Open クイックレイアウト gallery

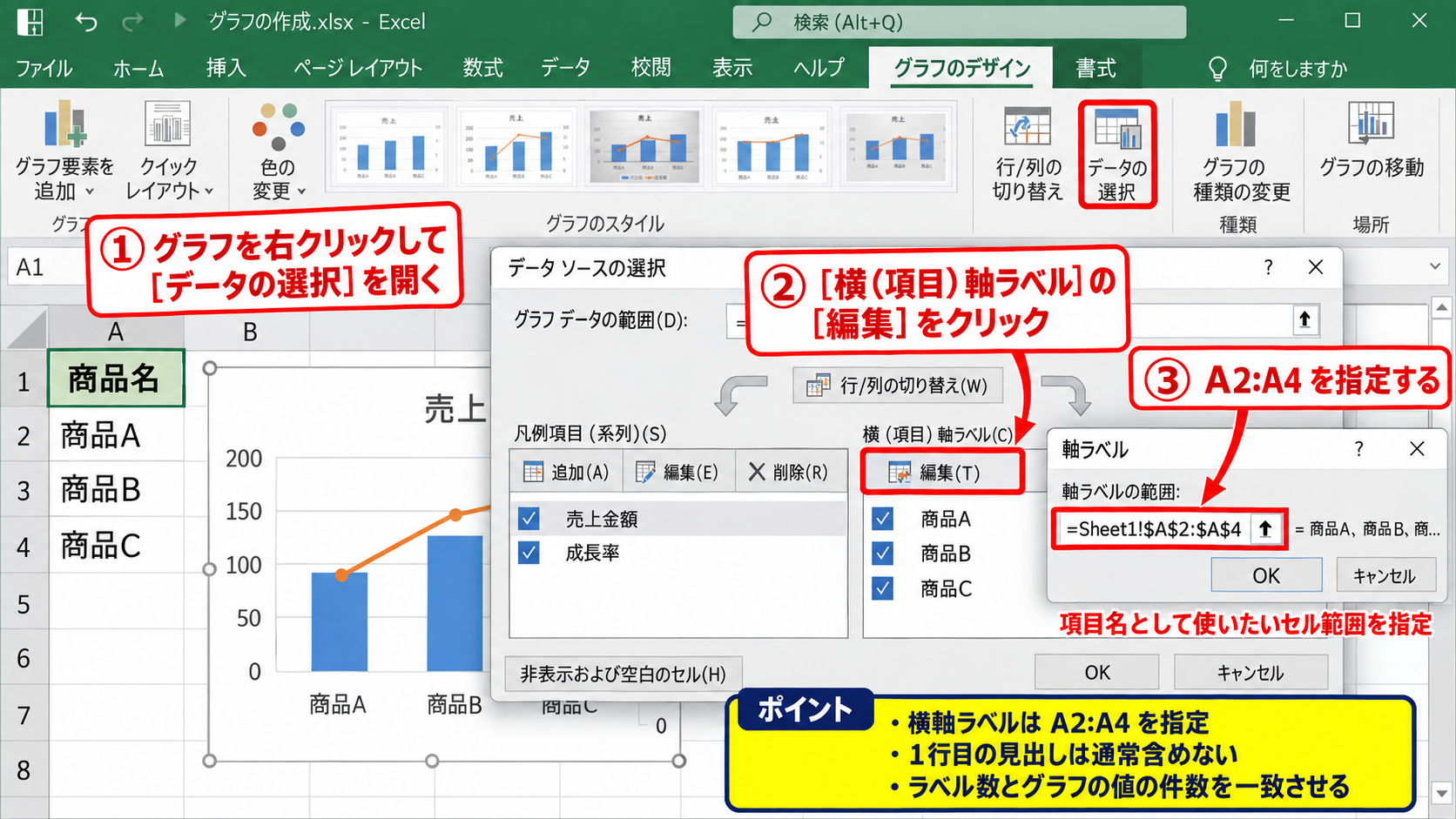click(x=169, y=152)
